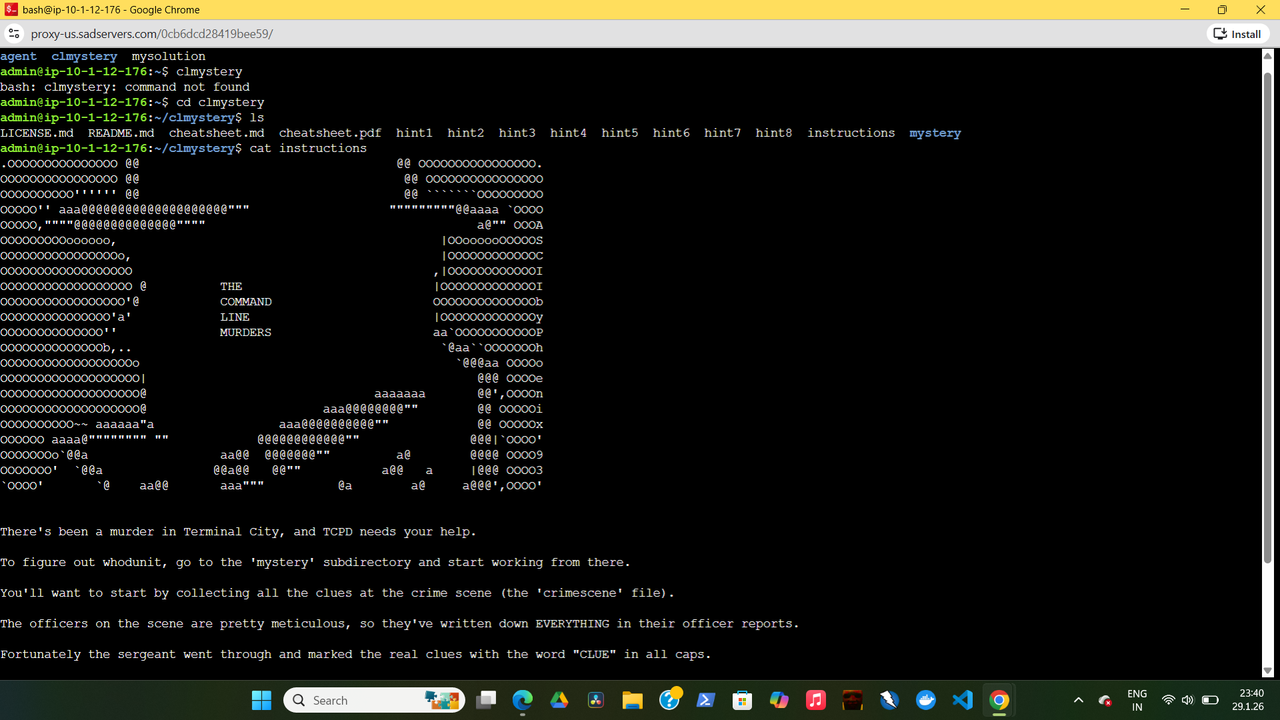The height and width of the screenshot is (720, 1280).
Task: Click 'LICENSE.md' in the ls listing
Action: (x=37, y=133)
